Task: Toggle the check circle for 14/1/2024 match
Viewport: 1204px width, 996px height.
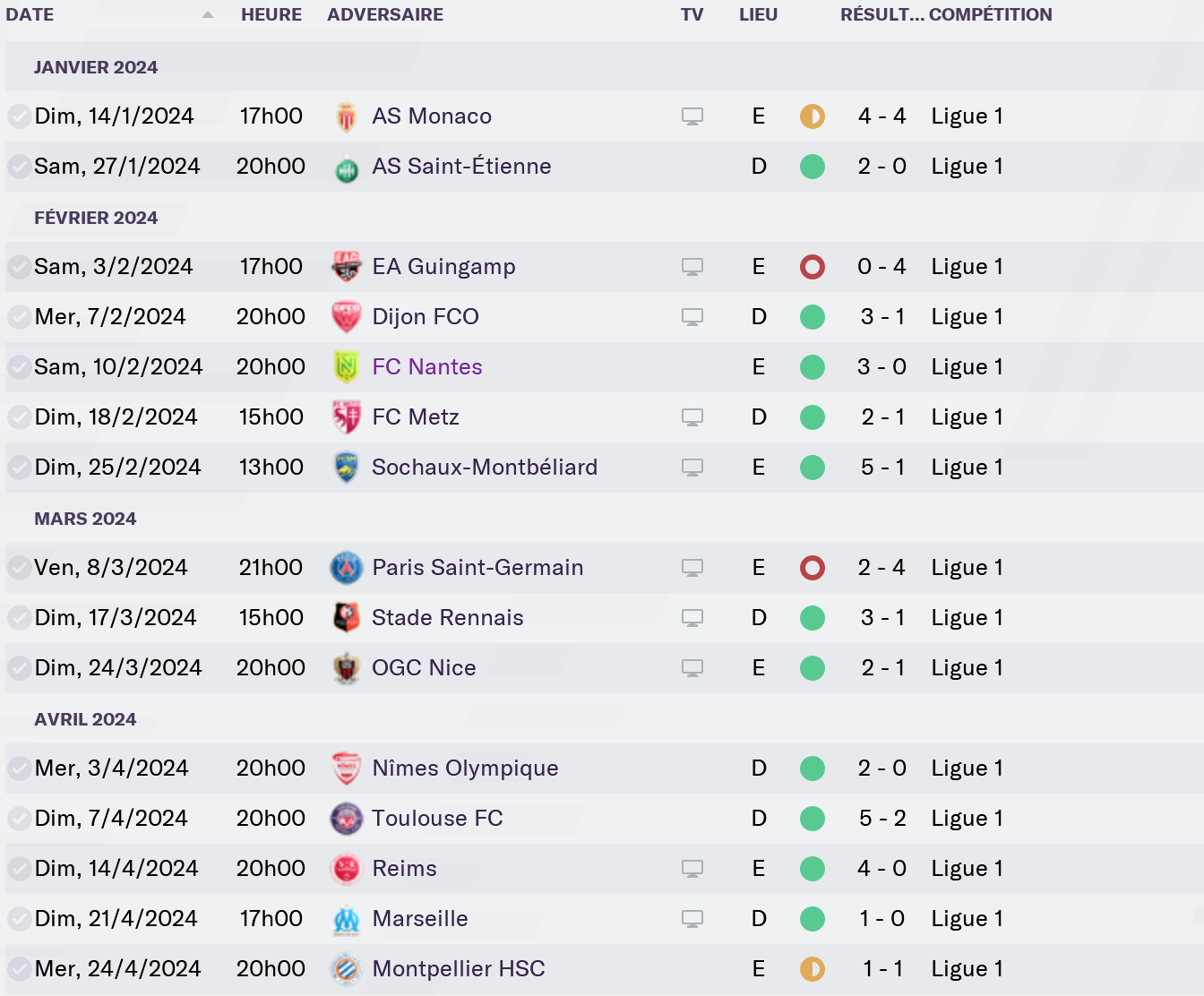Action: point(19,116)
